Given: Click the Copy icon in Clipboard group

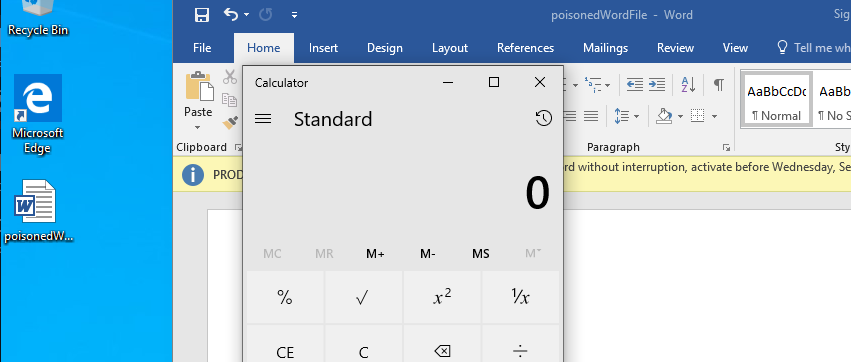Looking at the screenshot, I should point(230,100).
